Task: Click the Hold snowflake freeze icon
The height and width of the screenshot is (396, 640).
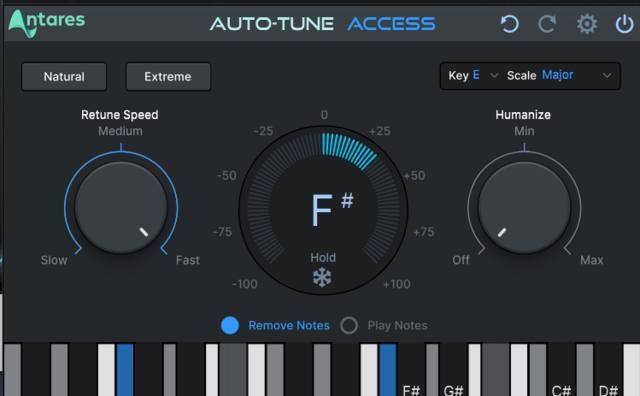Action: click(322, 278)
